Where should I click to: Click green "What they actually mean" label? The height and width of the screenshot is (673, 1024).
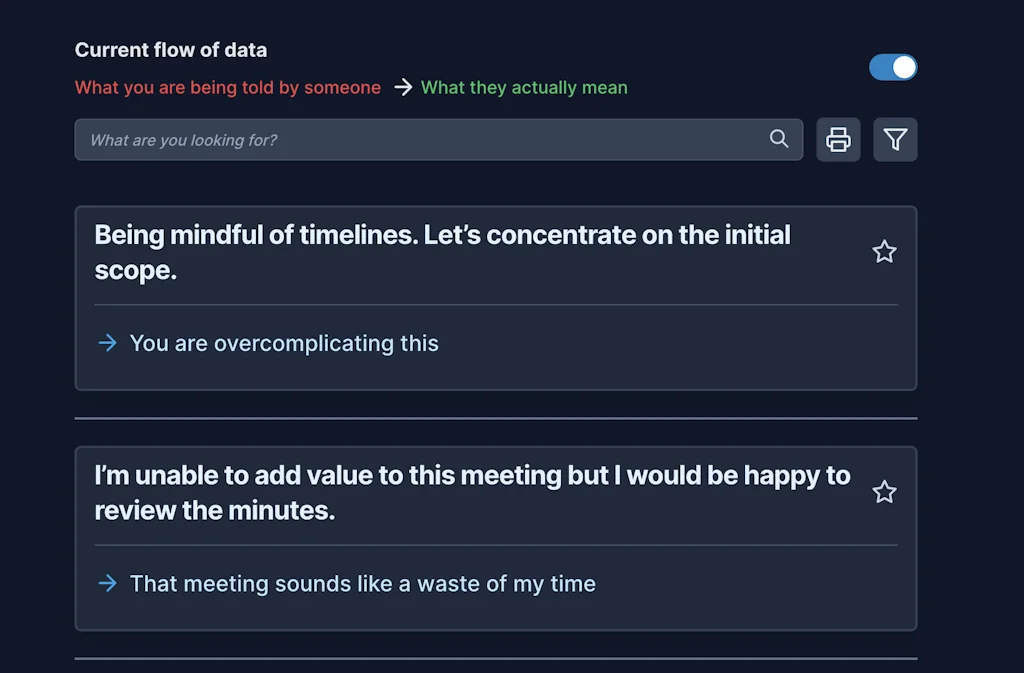click(524, 88)
